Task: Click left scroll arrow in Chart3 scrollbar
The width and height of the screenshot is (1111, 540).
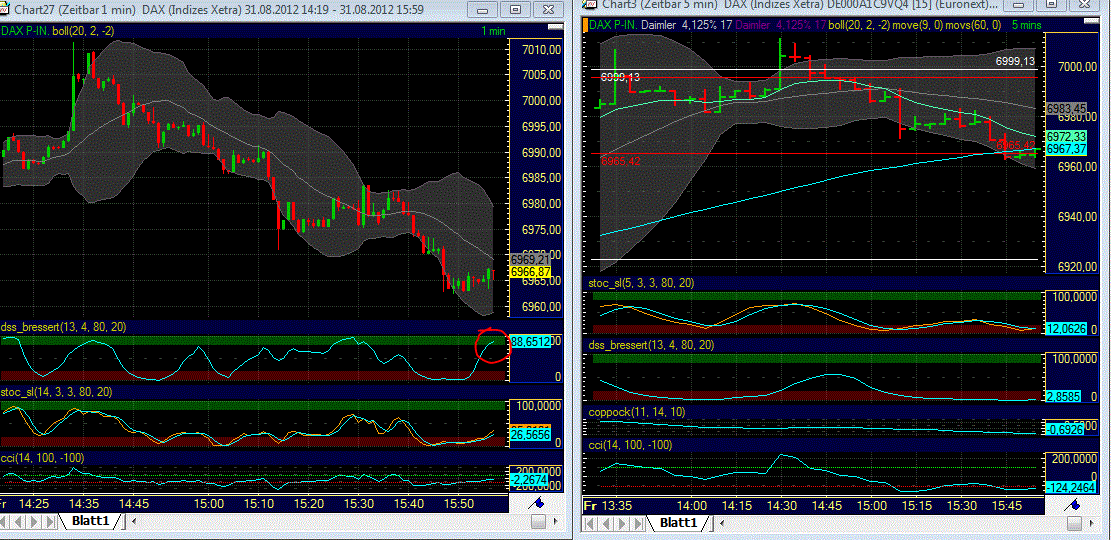Action: click(x=724, y=523)
